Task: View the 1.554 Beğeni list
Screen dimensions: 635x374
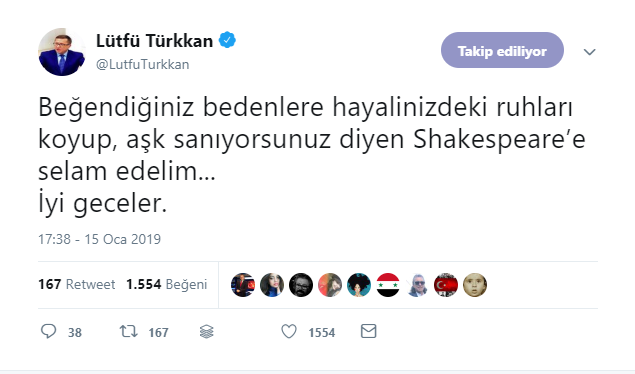Action: pos(166,284)
